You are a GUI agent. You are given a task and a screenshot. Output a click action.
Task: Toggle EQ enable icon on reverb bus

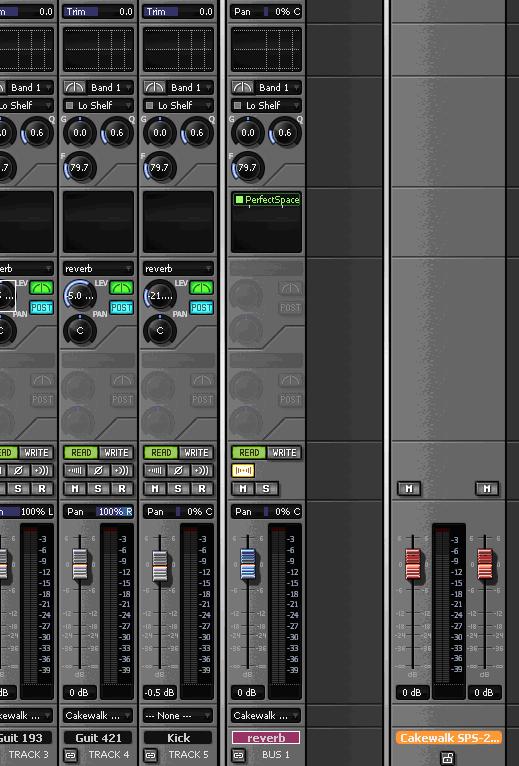coord(242,87)
